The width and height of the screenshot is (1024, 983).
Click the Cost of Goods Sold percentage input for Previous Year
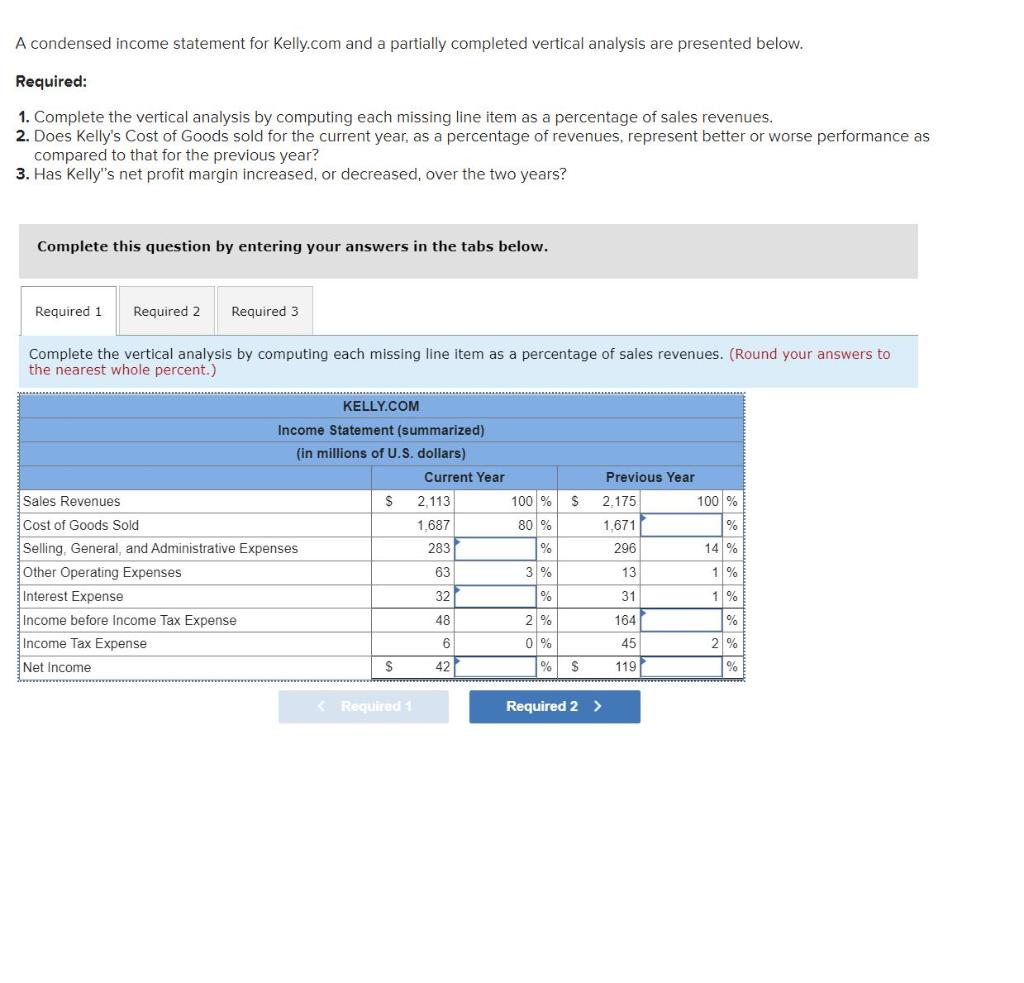click(683, 525)
